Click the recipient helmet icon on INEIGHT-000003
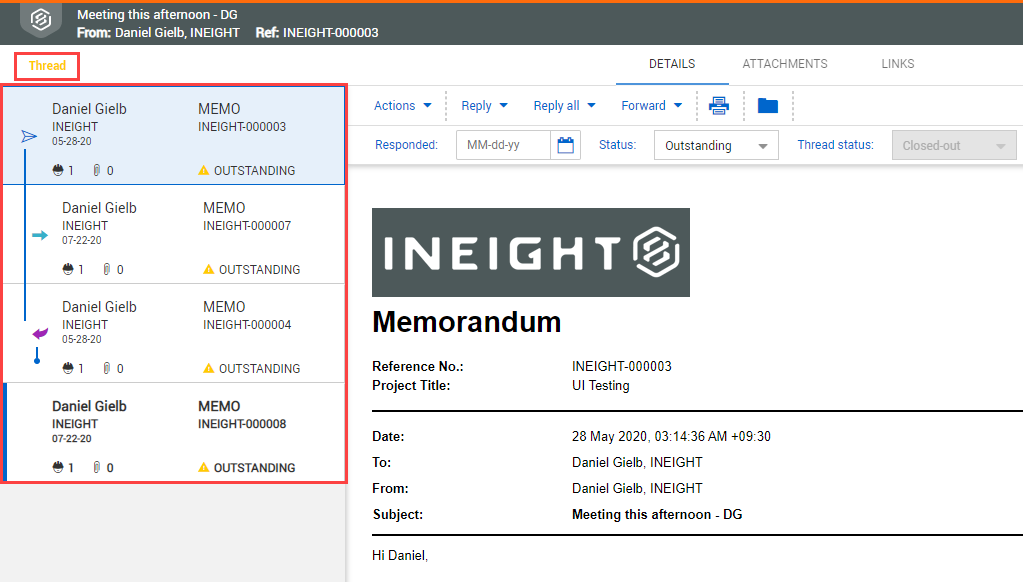 58,170
